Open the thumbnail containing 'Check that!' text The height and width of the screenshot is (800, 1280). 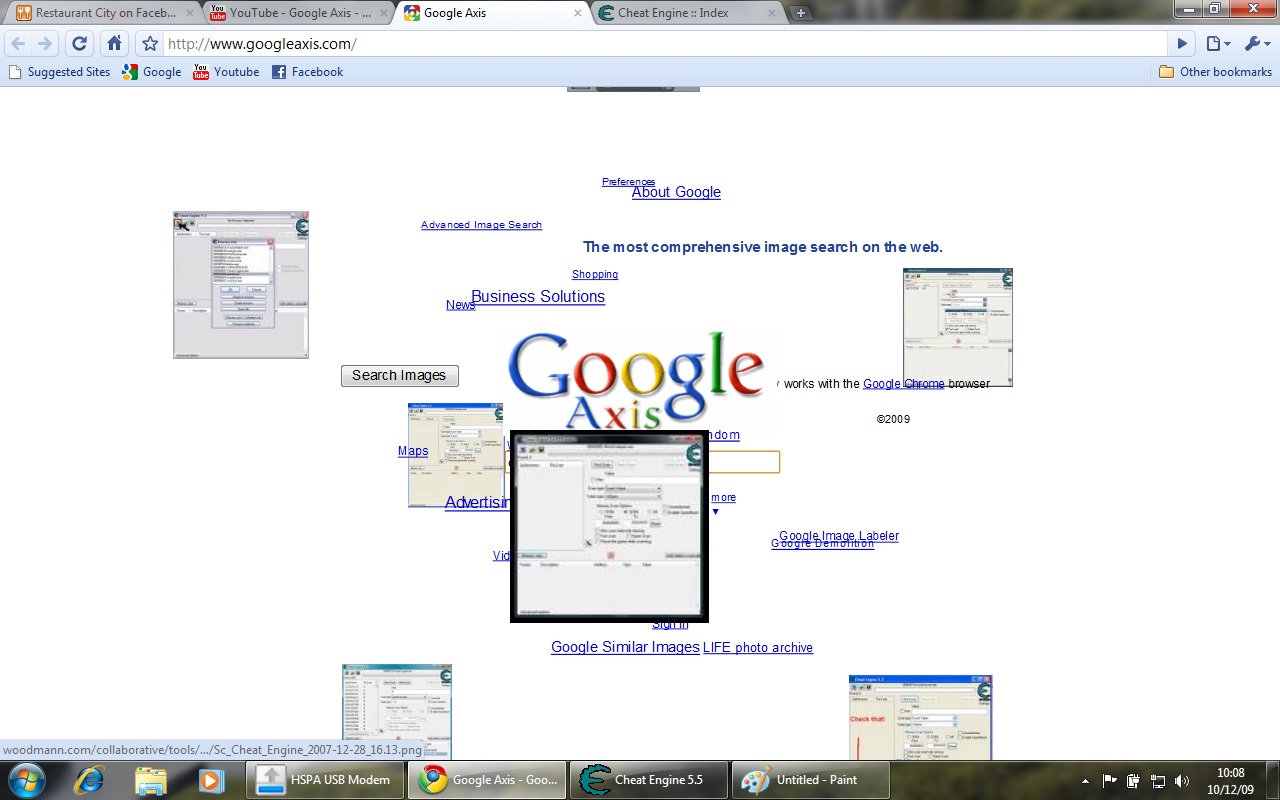(x=920, y=717)
